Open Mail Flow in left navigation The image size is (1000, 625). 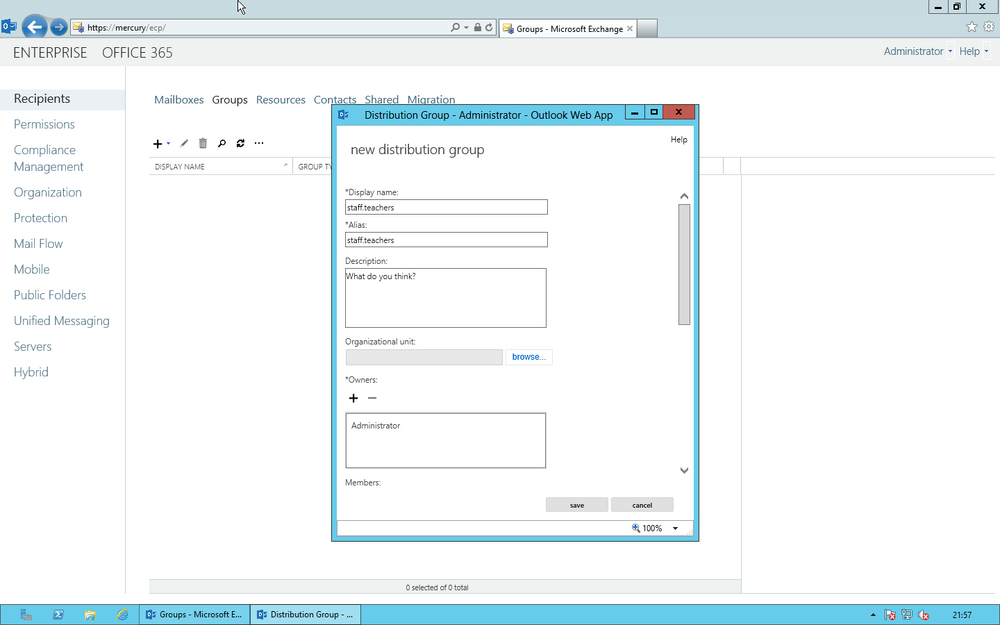pos(38,244)
